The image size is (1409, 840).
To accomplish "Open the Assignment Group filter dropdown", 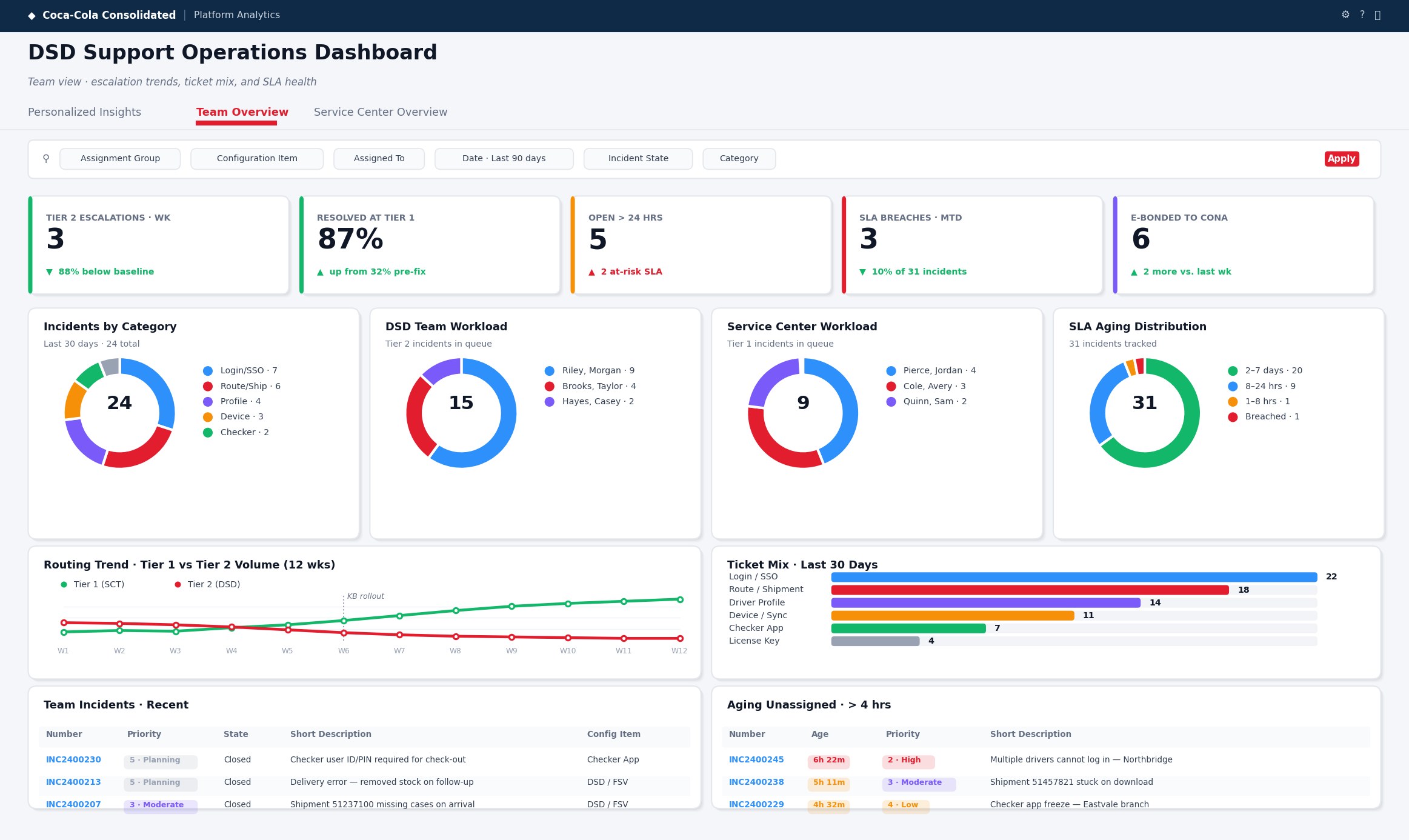I will (x=120, y=159).
